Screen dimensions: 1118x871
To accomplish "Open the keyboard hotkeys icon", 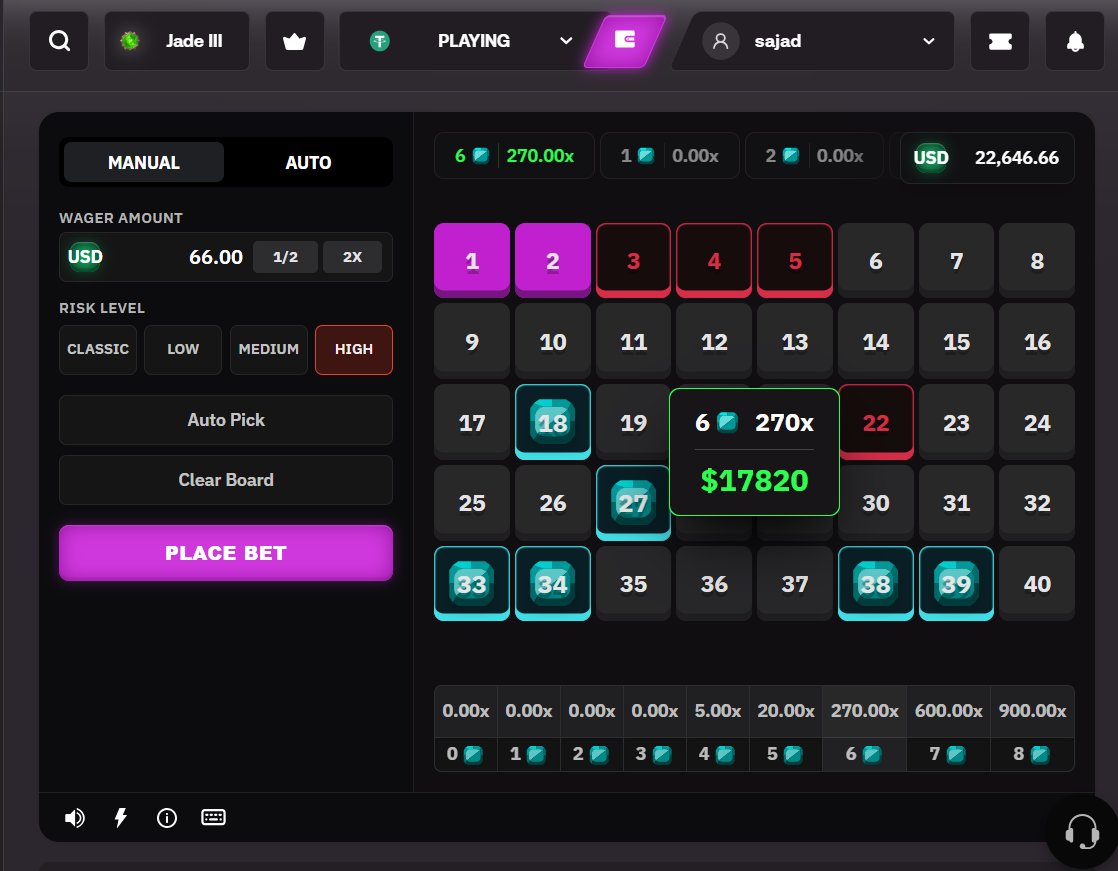I will [213, 817].
